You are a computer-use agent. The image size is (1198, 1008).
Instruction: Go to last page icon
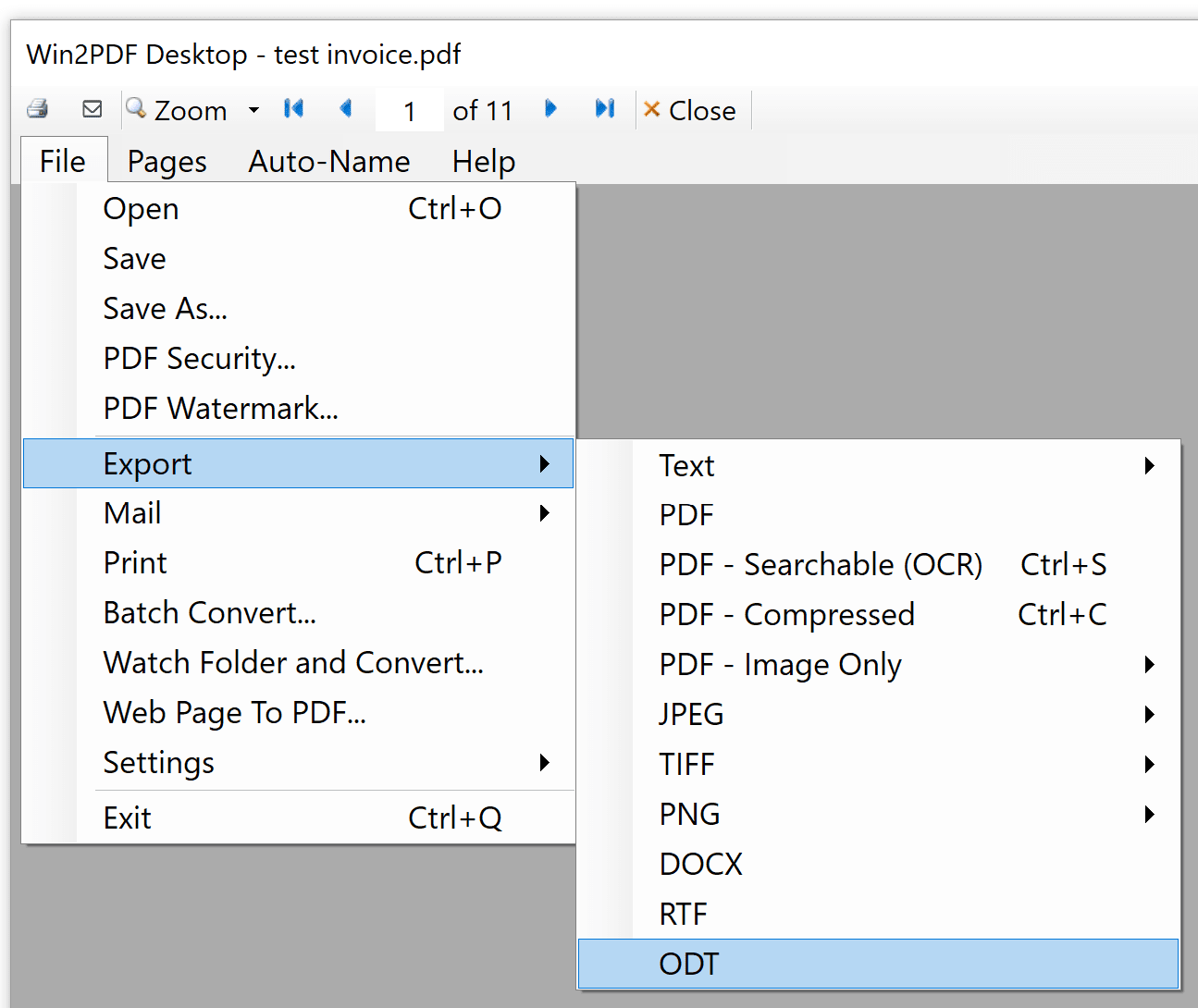(x=605, y=109)
